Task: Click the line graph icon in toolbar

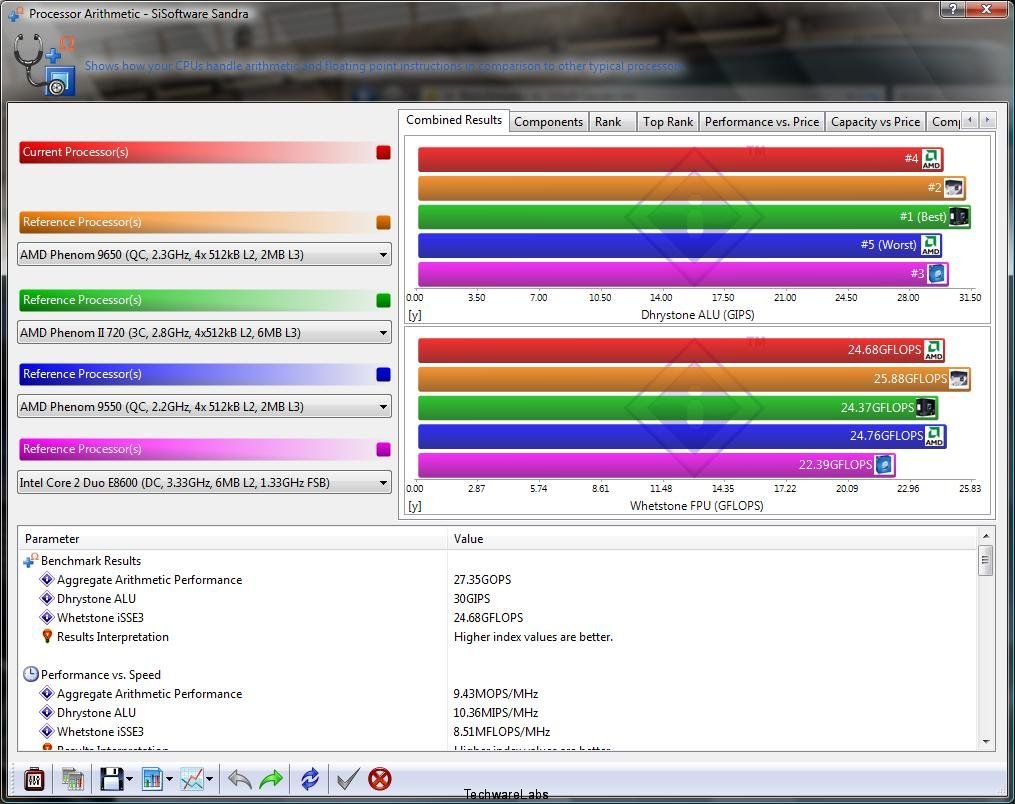Action: tap(192, 779)
